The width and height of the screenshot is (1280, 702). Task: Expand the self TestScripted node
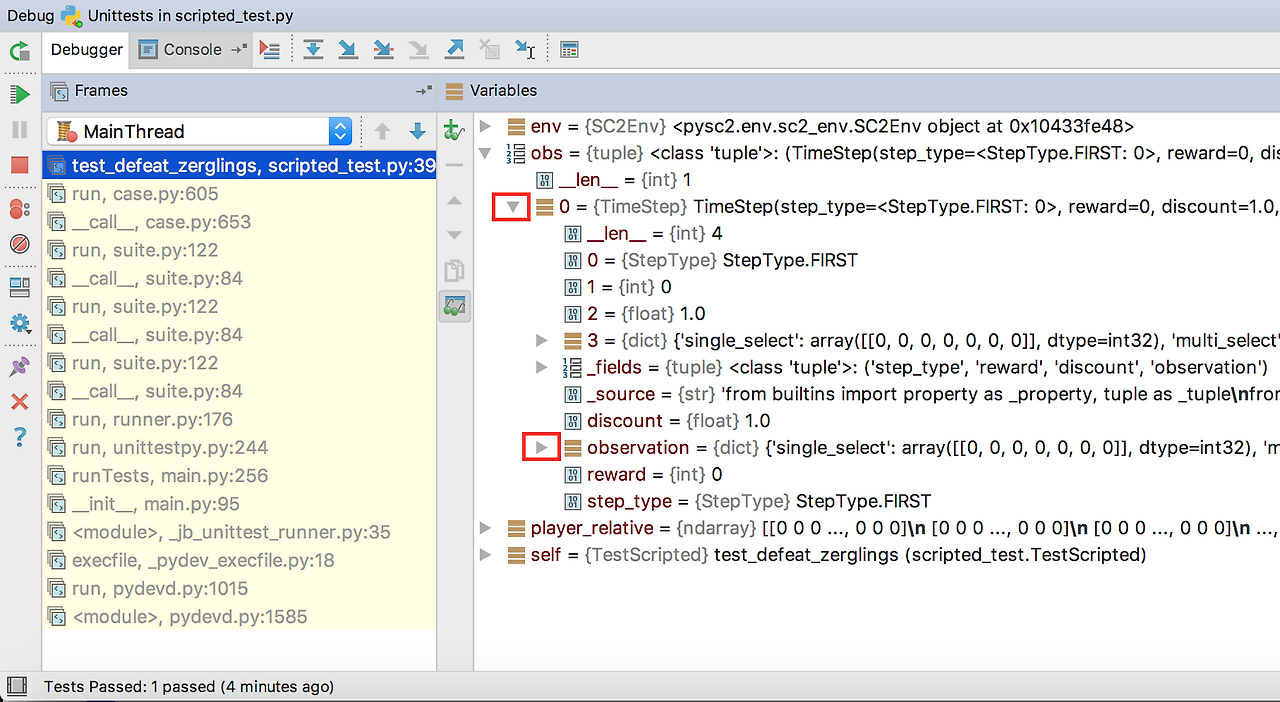point(486,554)
